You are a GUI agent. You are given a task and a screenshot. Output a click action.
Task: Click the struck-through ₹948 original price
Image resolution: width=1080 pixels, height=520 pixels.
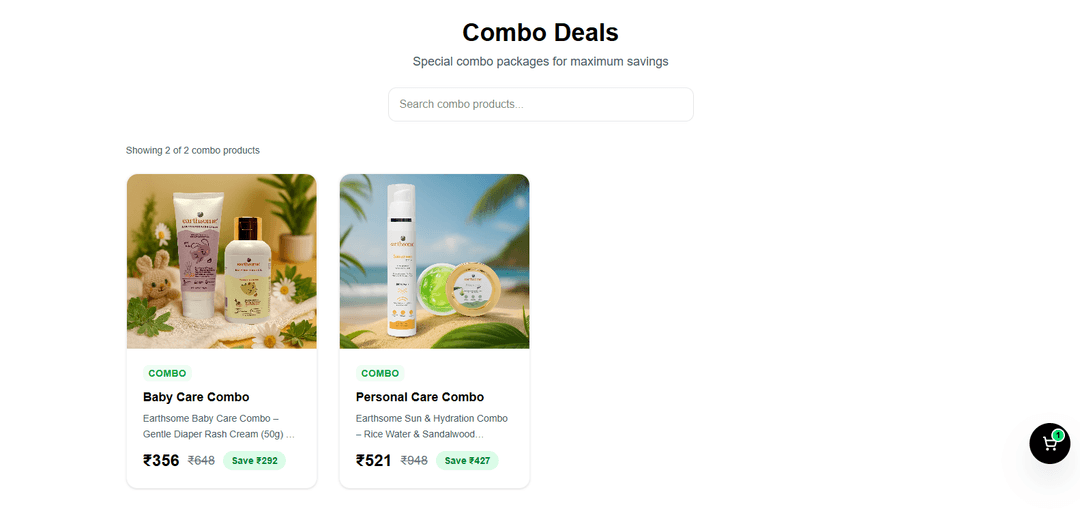pyautogui.click(x=414, y=461)
